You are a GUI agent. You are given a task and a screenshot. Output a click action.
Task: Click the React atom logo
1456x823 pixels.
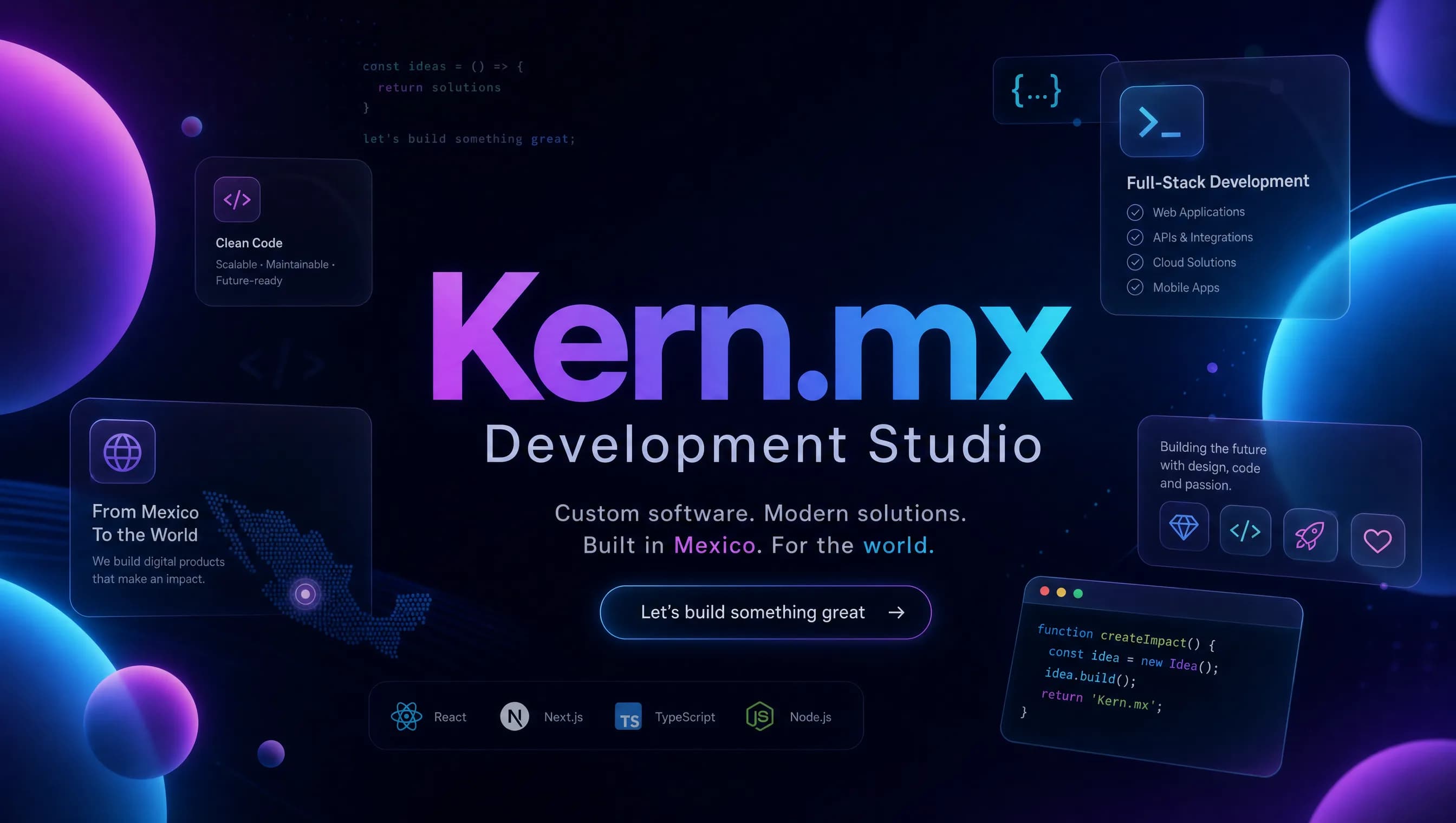point(406,717)
